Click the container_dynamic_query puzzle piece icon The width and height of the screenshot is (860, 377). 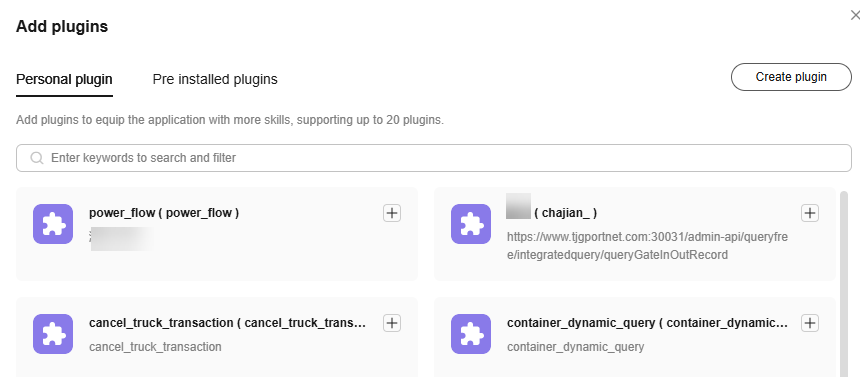tap(471, 334)
